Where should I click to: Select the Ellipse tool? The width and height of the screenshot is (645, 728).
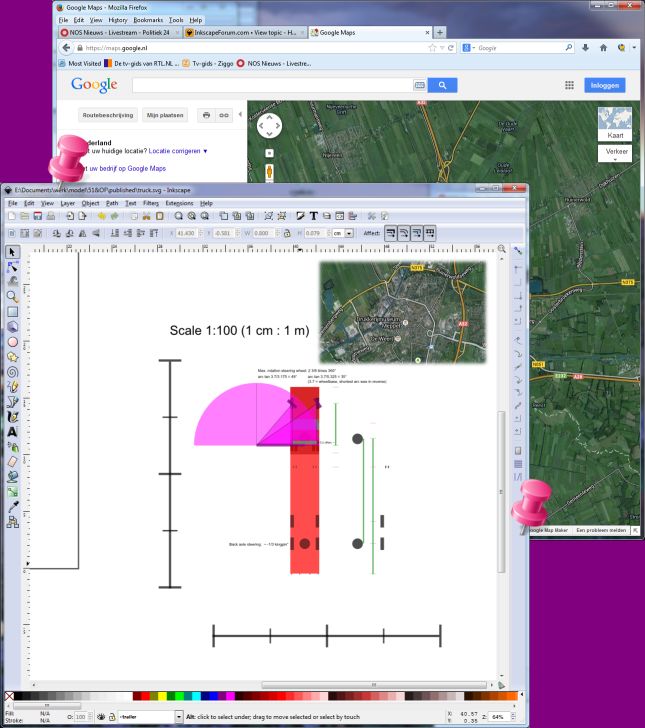(13, 340)
